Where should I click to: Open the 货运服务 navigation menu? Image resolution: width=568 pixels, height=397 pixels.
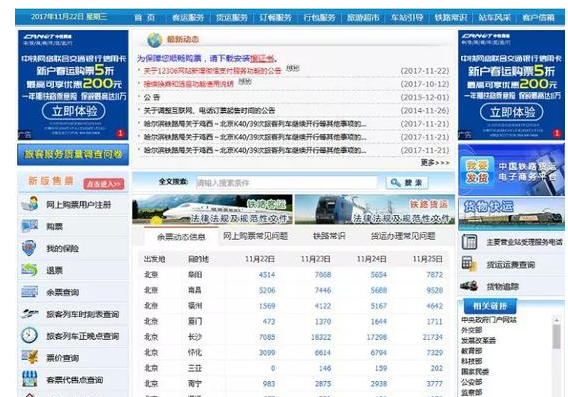pyautogui.click(x=232, y=17)
